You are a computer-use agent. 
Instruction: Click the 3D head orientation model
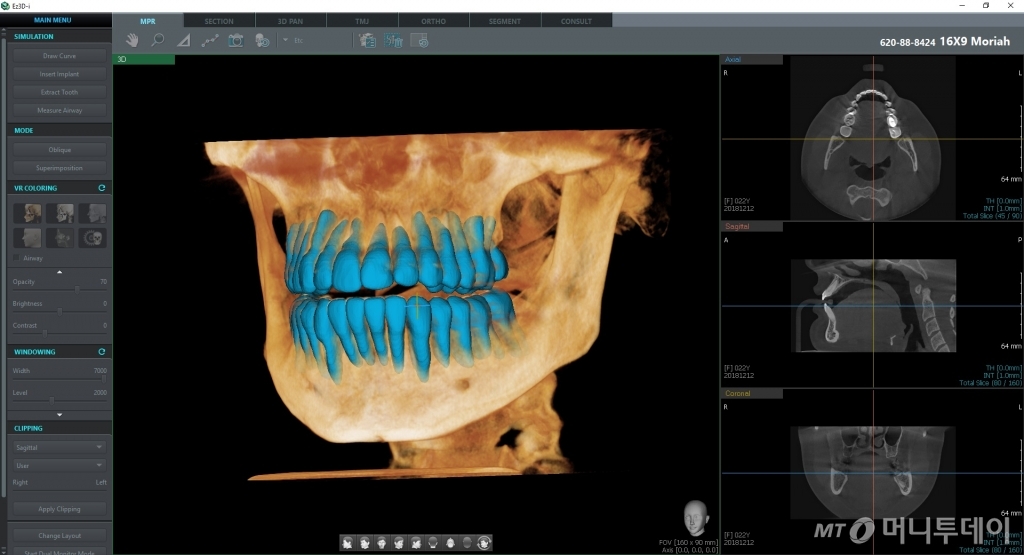coord(696,518)
